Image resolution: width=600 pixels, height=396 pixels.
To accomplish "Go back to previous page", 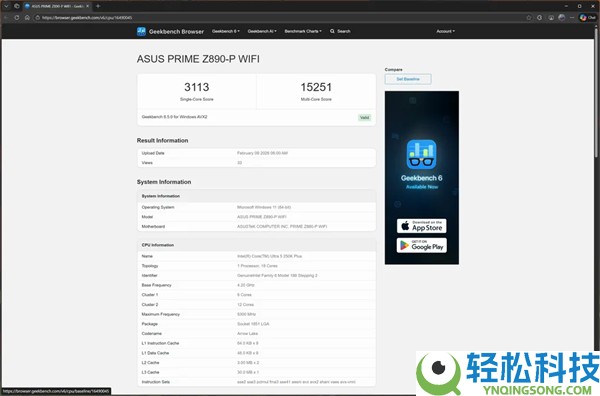I will pyautogui.click(x=6, y=18).
